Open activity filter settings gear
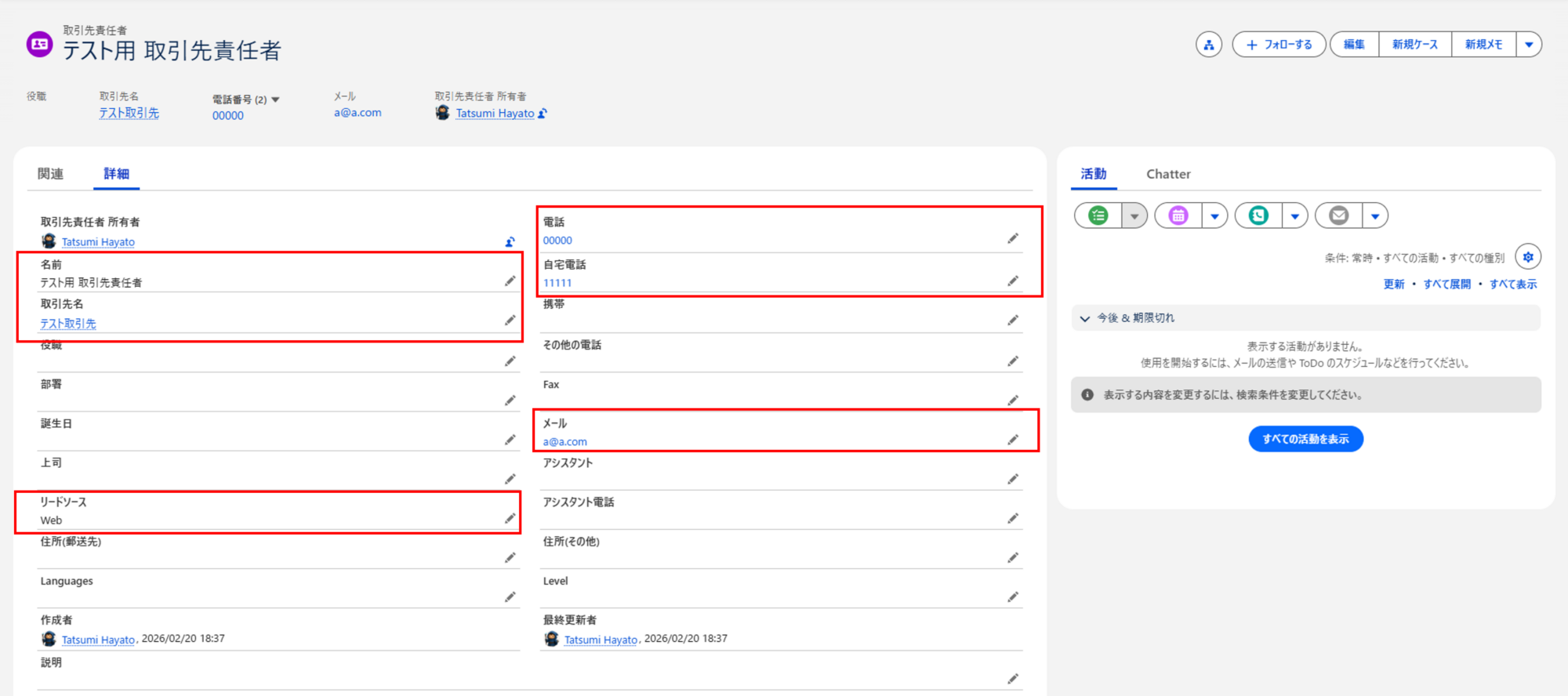Screen dimensions: 1568x696 pos(1527,257)
